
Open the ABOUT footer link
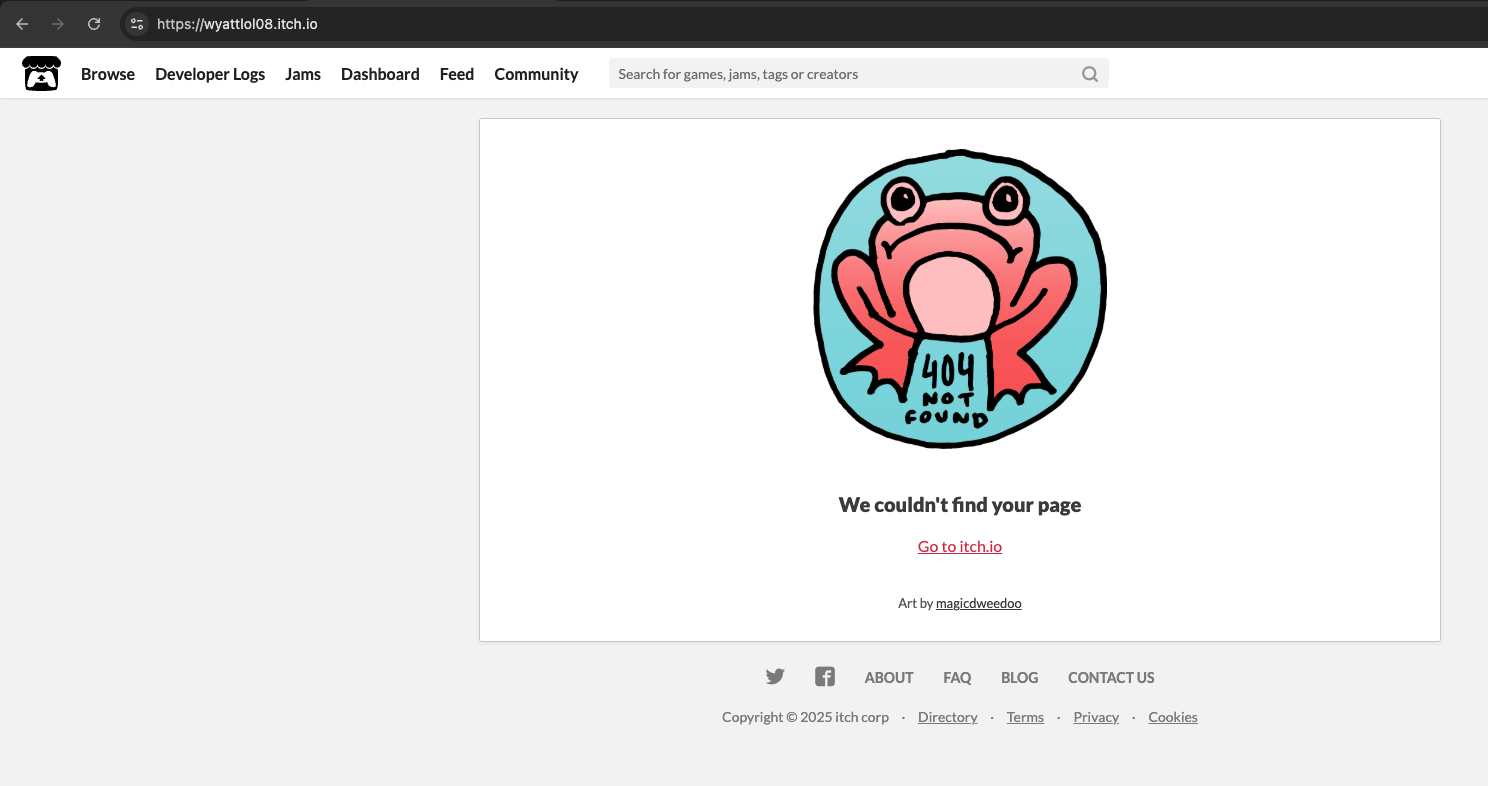pyautogui.click(x=889, y=677)
